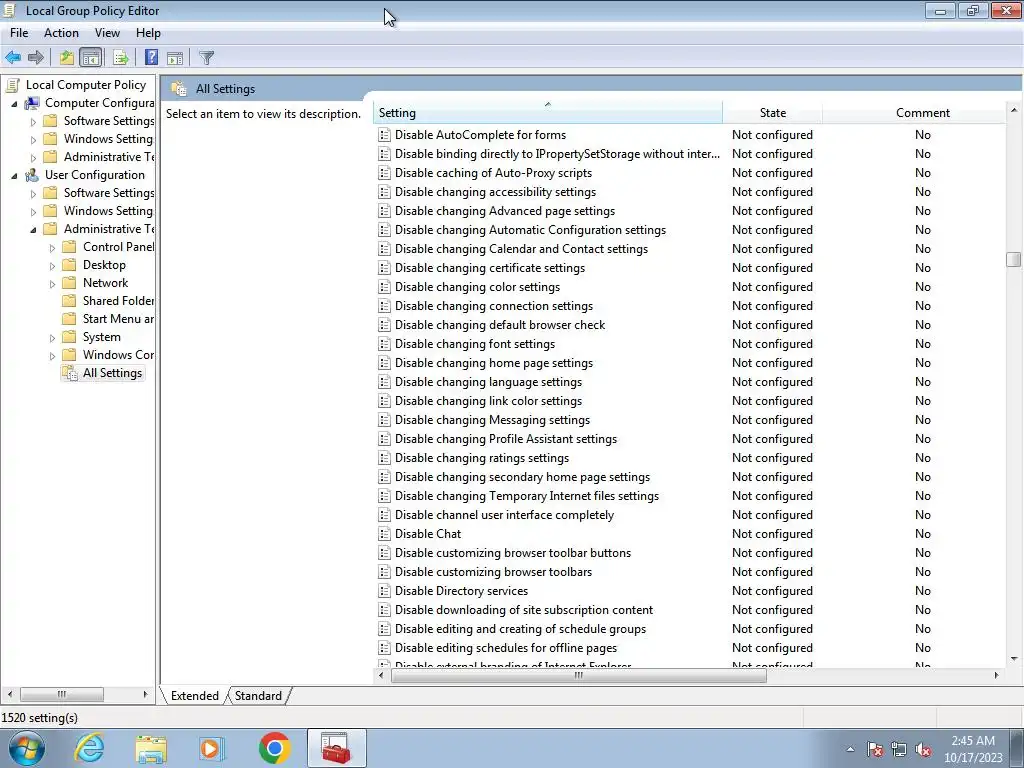Image resolution: width=1024 pixels, height=768 pixels.
Task: Click the settings list scroll down arrow
Action: click(x=1014, y=658)
